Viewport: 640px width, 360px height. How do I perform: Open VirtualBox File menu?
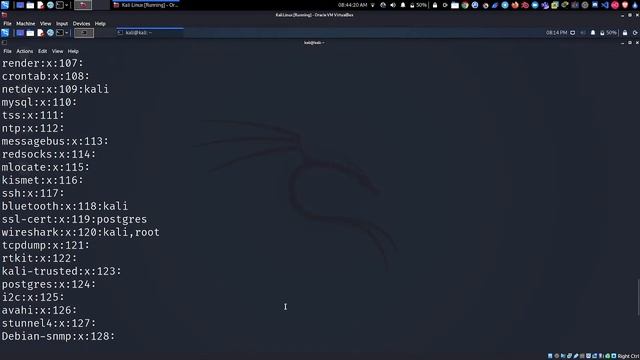7,24
